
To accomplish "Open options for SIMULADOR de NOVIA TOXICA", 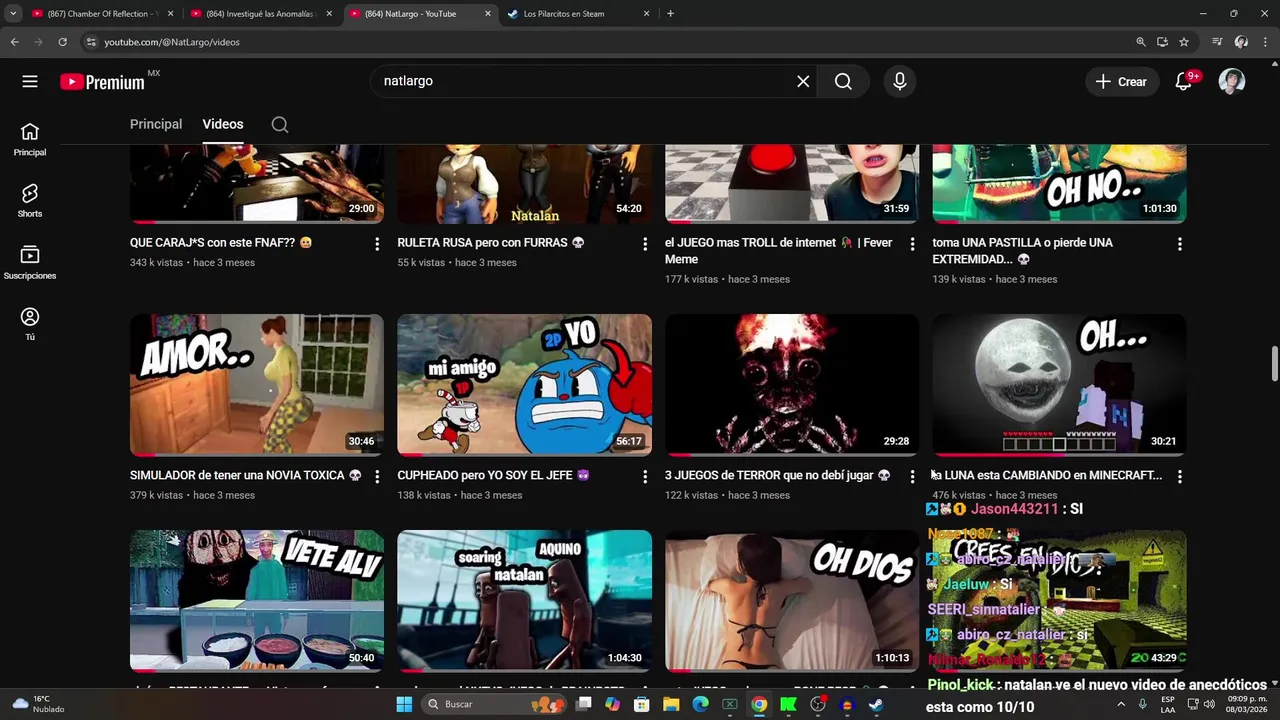I will 377,477.
